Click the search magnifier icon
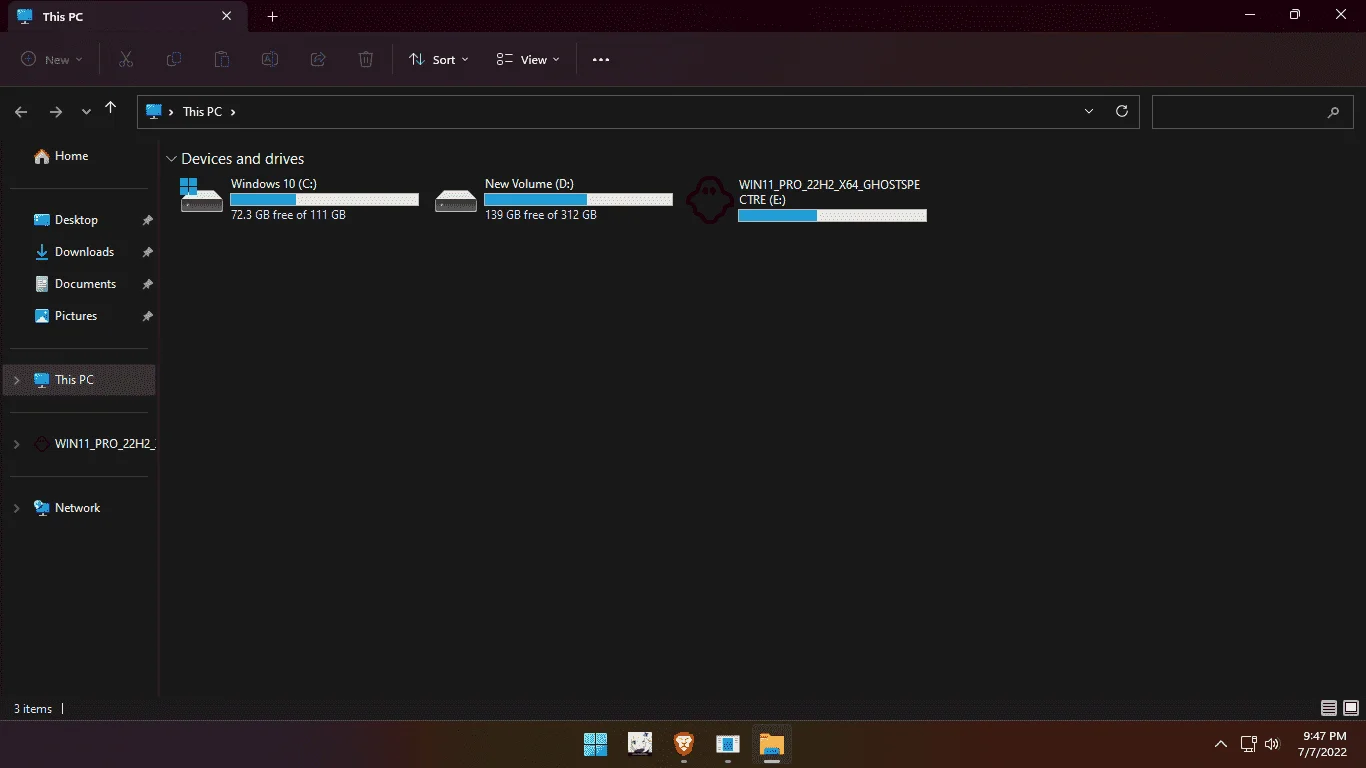1366x768 pixels. pos(1333,113)
